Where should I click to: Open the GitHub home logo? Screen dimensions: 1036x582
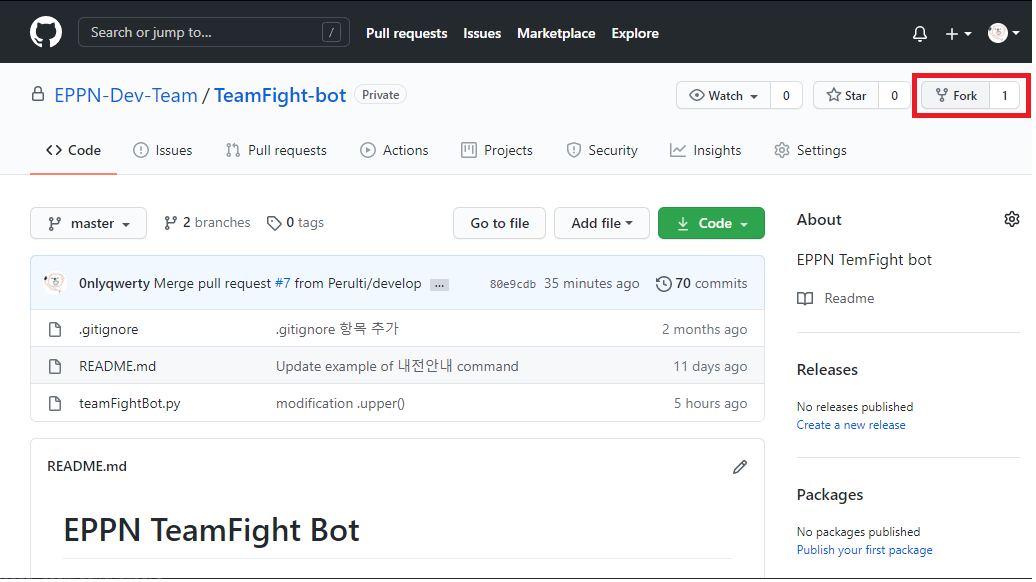click(x=46, y=32)
